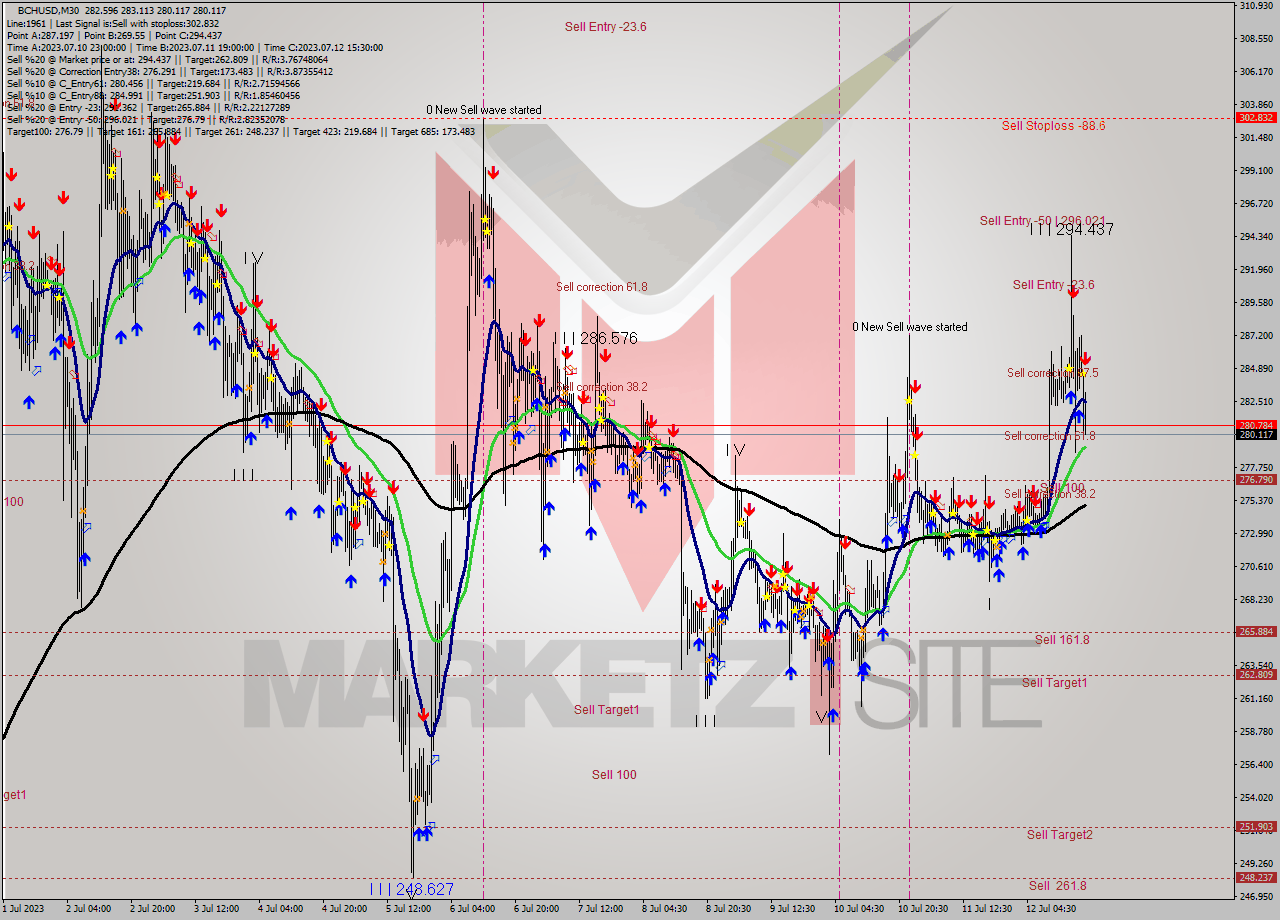Click the '2 Jul 04:00' time axis label
The width and height of the screenshot is (1280, 920).
[88, 910]
